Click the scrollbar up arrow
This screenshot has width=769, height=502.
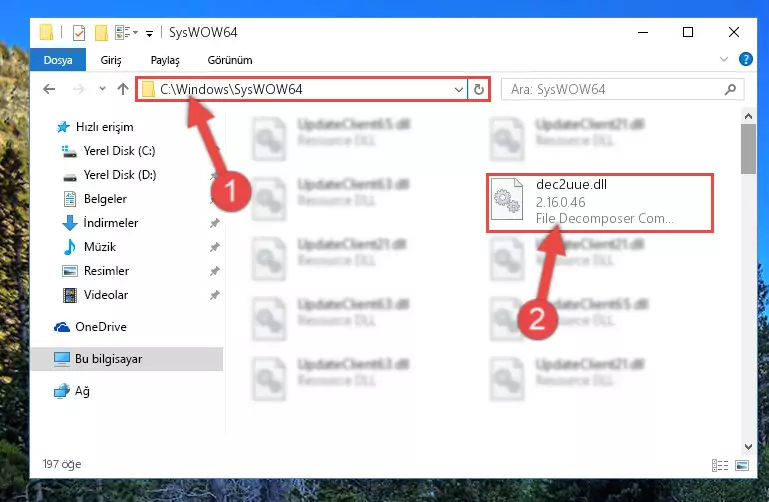pyautogui.click(x=748, y=116)
